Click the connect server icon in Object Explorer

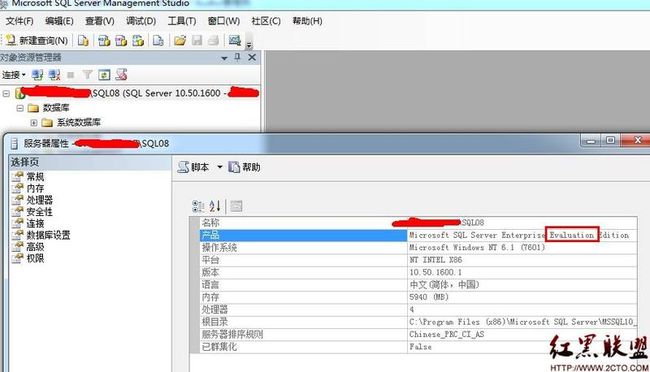37,75
